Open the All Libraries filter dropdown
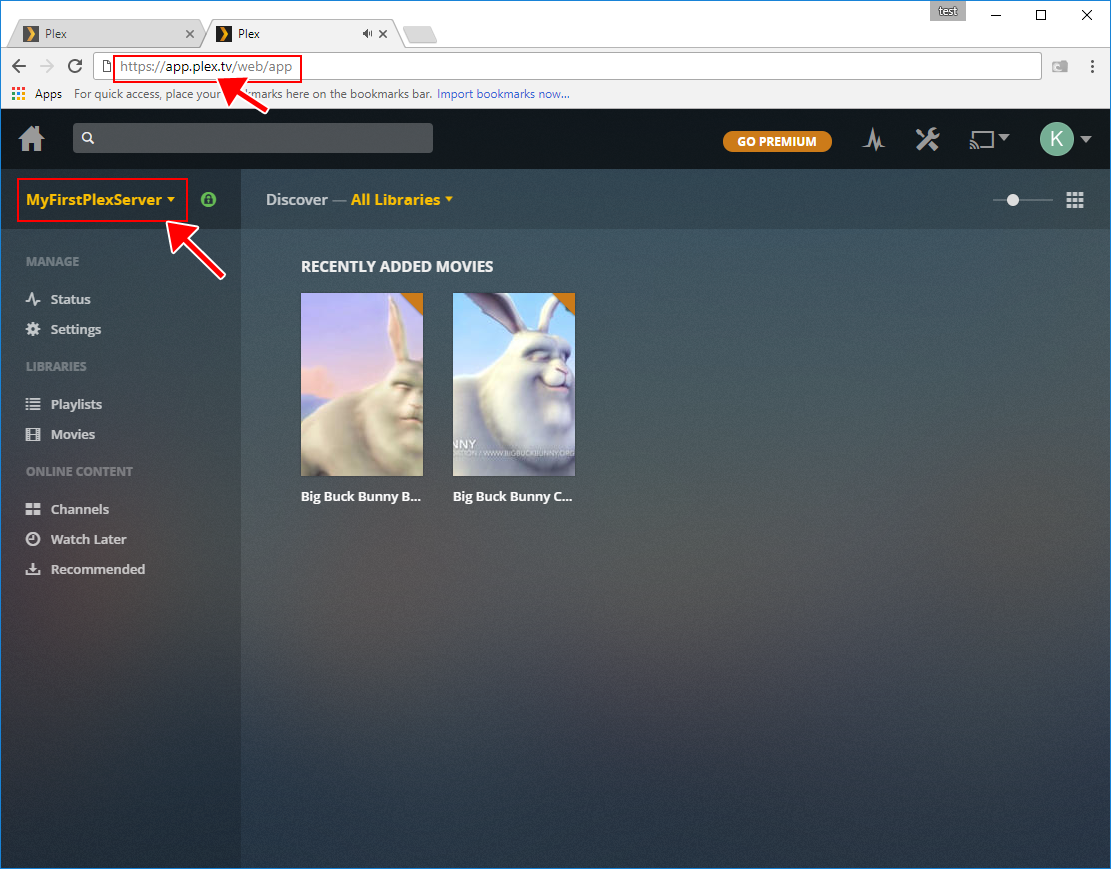The height and width of the screenshot is (869, 1111). (x=401, y=200)
